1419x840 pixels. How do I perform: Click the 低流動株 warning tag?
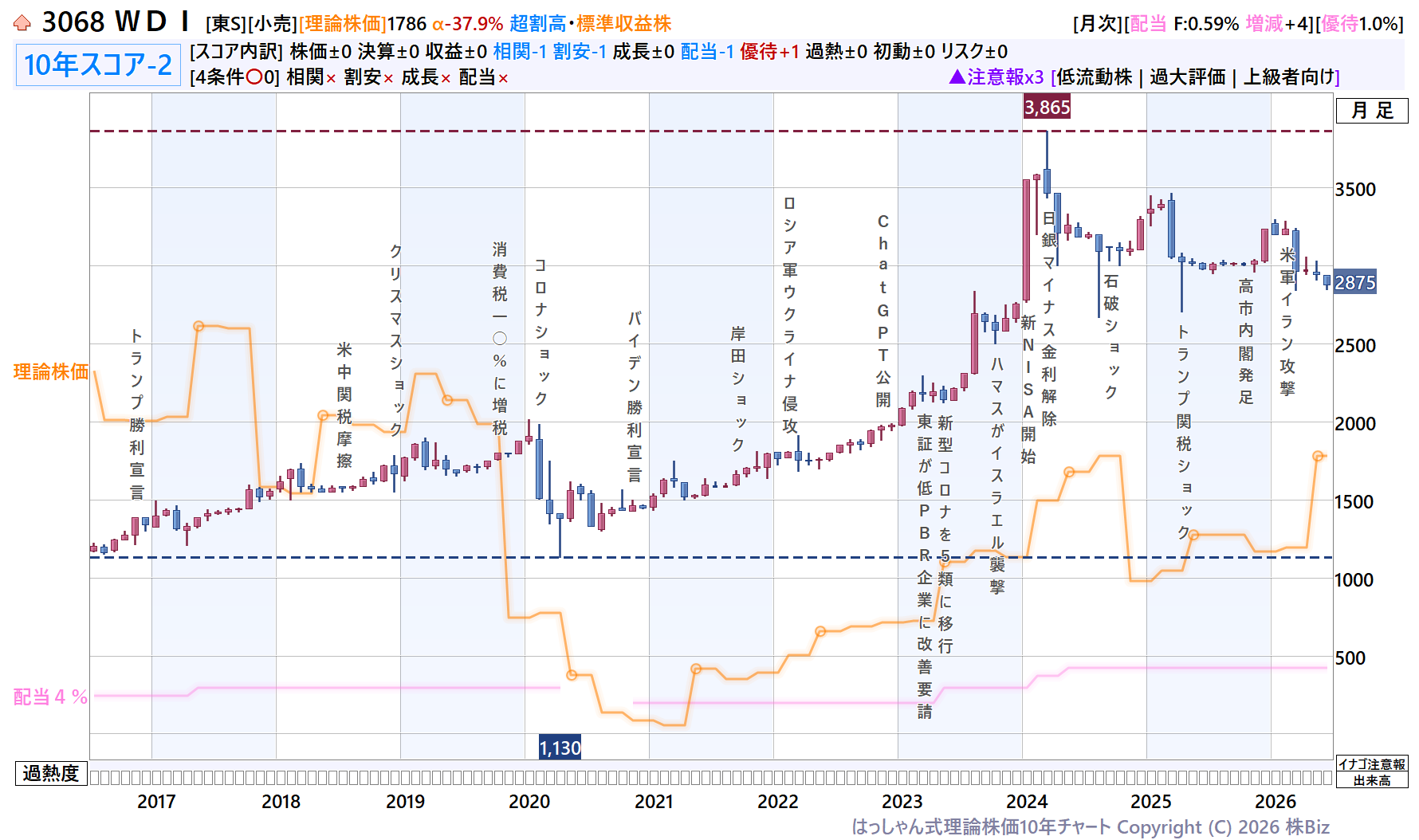[1095, 77]
